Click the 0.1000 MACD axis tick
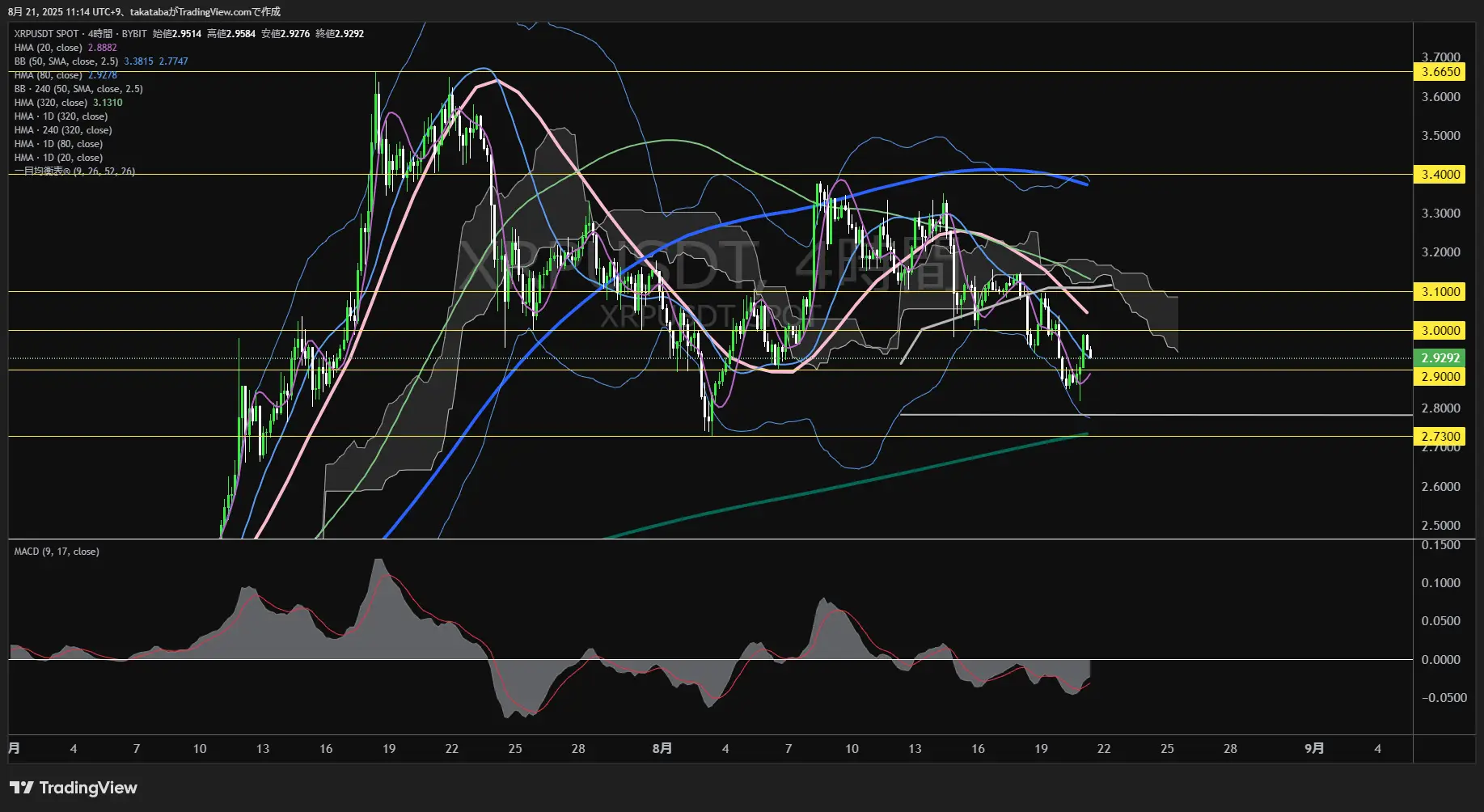1484x812 pixels. pyautogui.click(x=1440, y=583)
